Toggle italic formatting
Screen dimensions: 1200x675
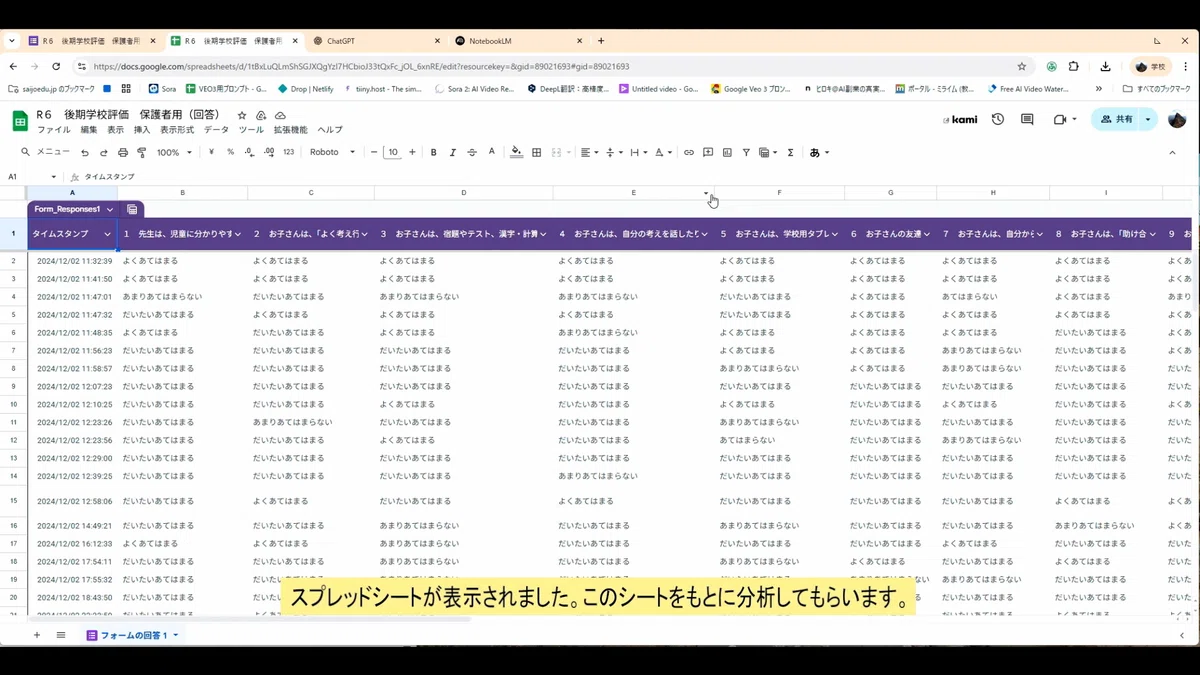[x=452, y=153]
